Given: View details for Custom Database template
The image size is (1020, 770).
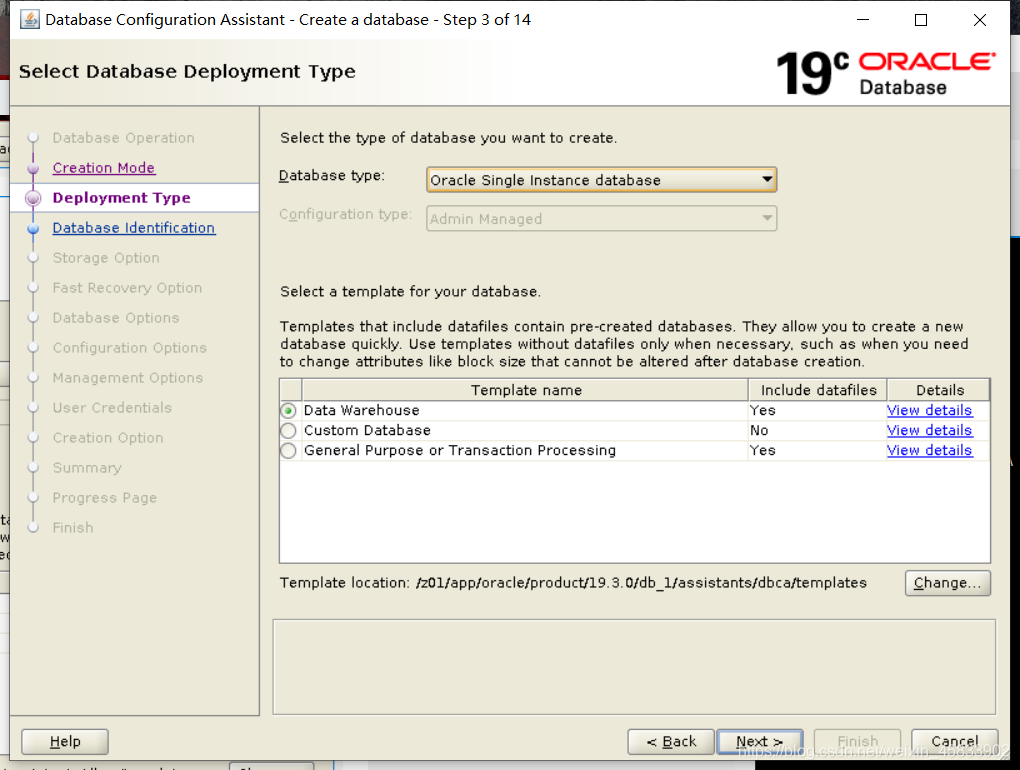Looking at the screenshot, I should pyautogui.click(x=929, y=431).
